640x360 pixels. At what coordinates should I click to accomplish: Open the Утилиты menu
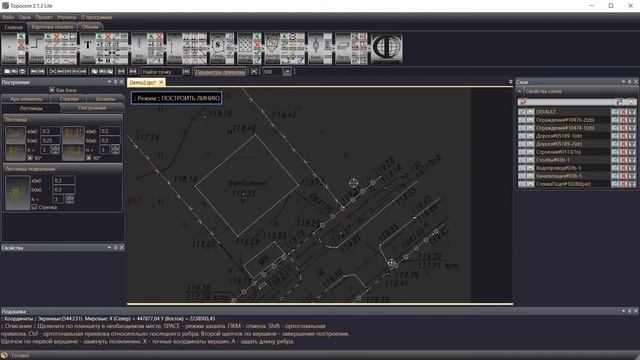coord(67,17)
